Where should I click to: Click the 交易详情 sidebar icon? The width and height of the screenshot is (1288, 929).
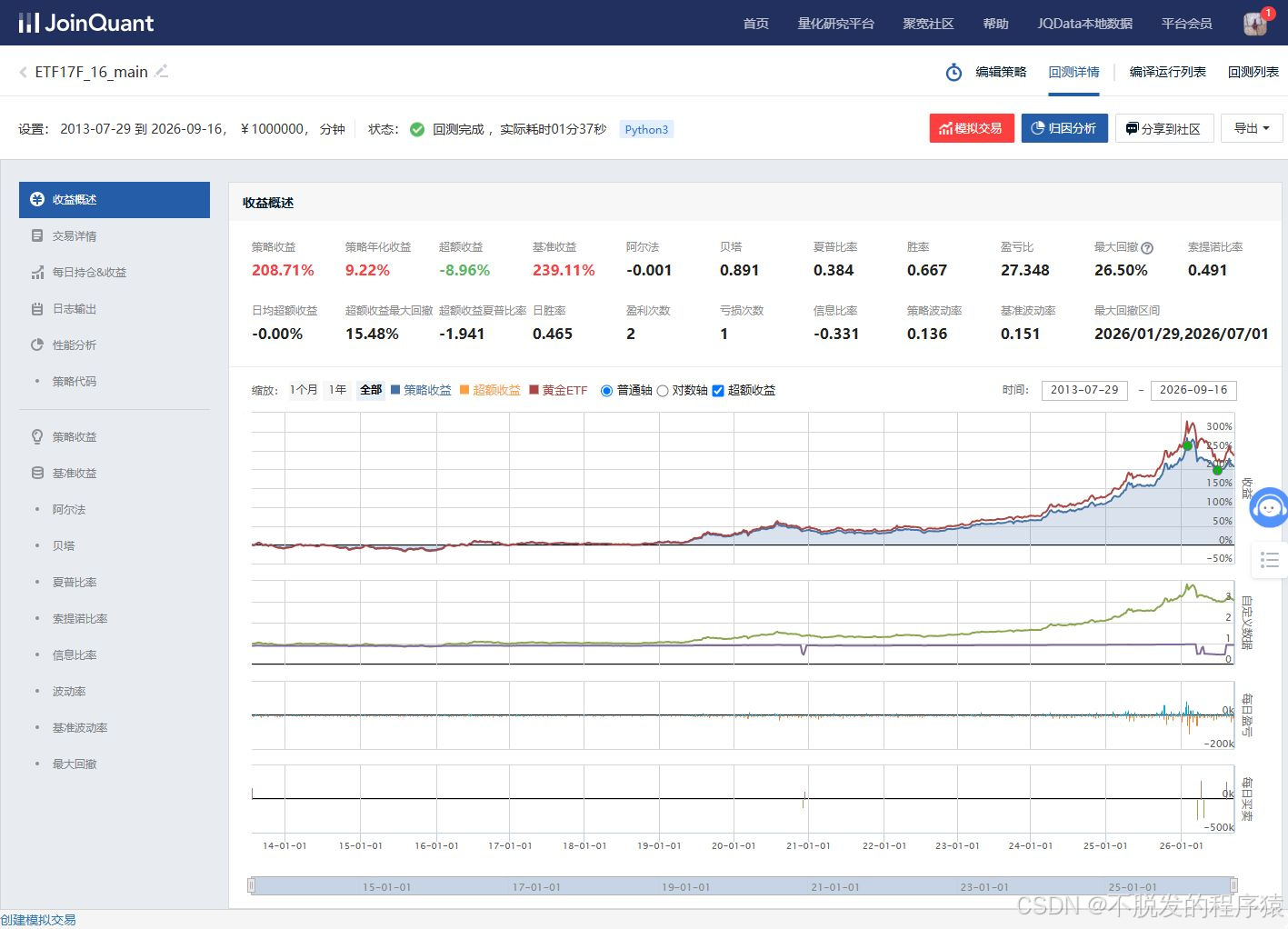coord(37,235)
